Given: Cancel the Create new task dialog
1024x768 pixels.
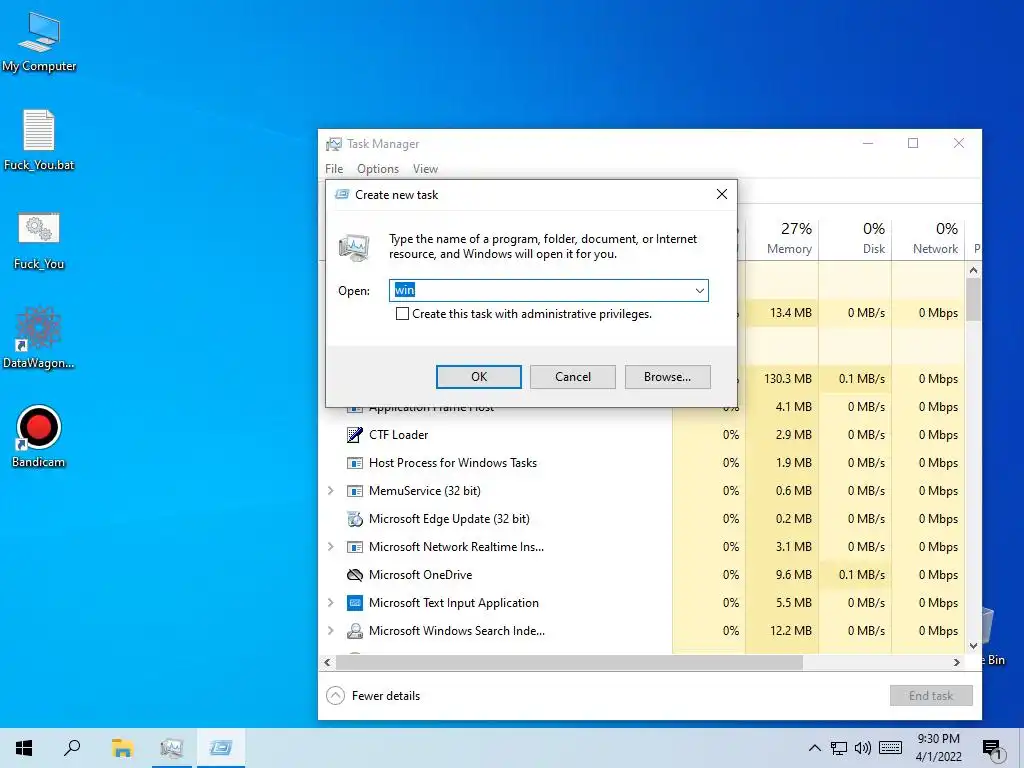Looking at the screenshot, I should [573, 377].
